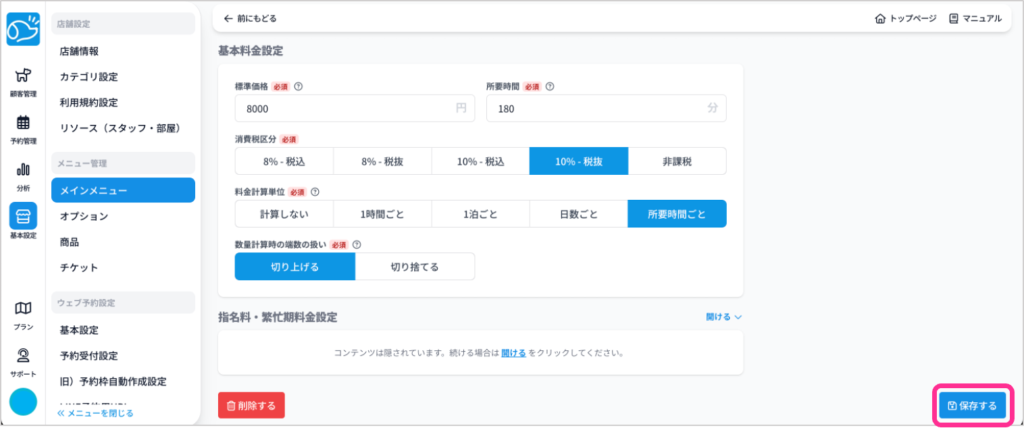
Task: Open カテゴリ設定 in sidebar menu
Action: coord(89,77)
